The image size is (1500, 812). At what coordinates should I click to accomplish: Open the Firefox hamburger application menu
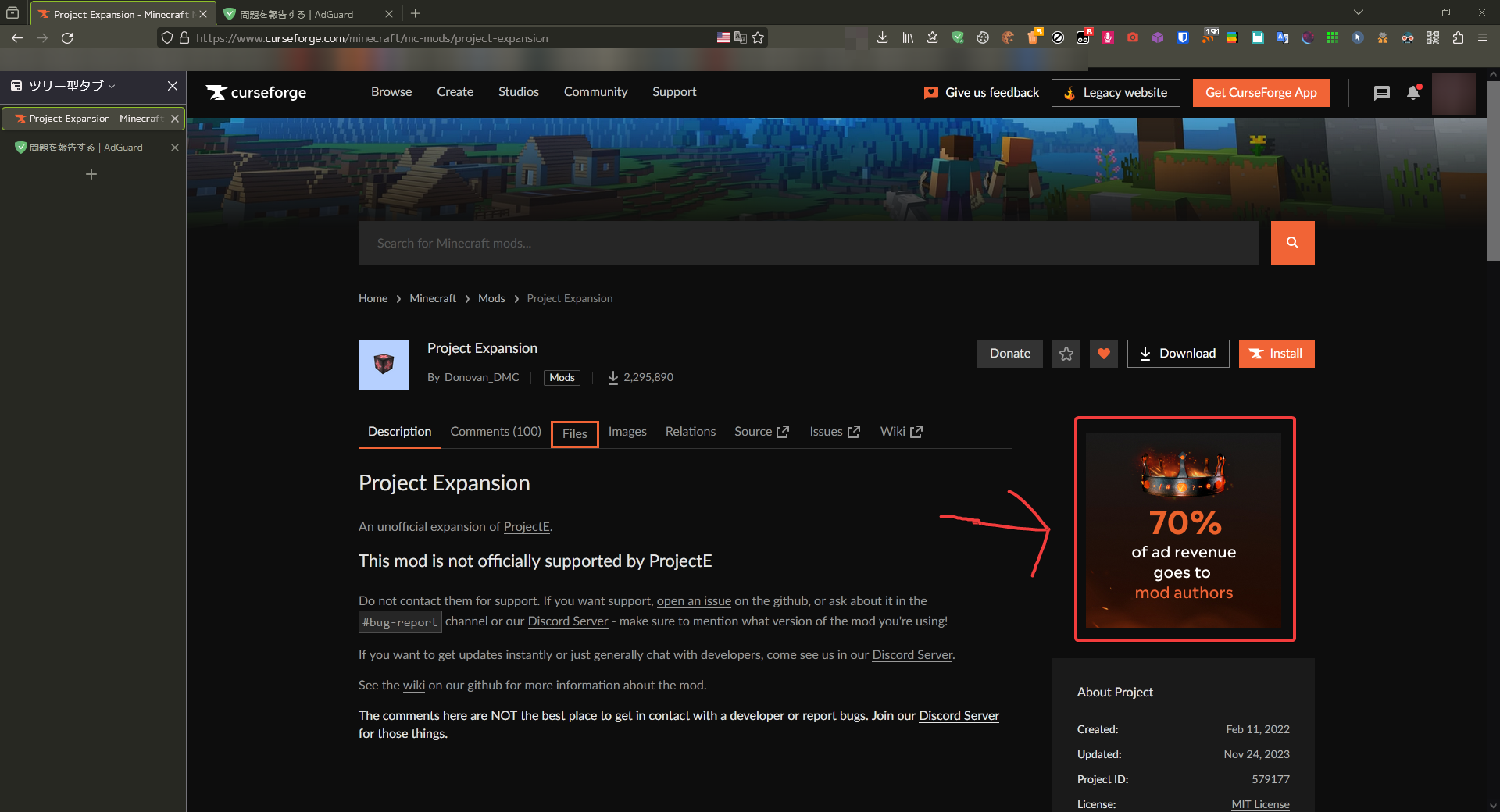[x=1482, y=37]
